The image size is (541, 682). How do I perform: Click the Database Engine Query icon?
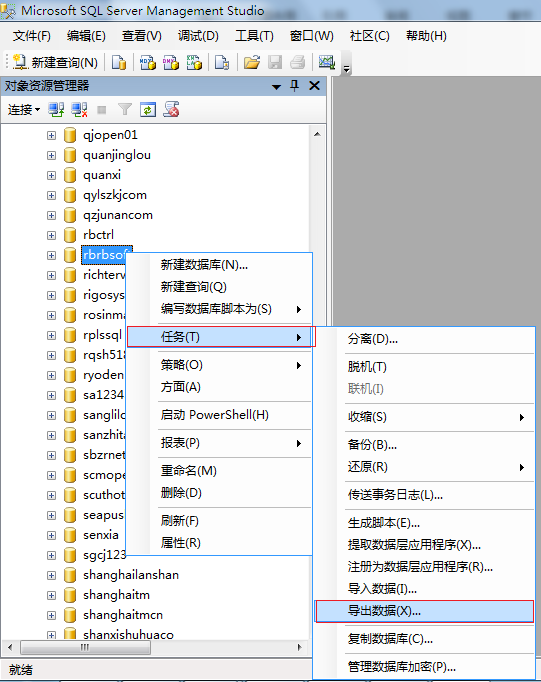point(118,63)
